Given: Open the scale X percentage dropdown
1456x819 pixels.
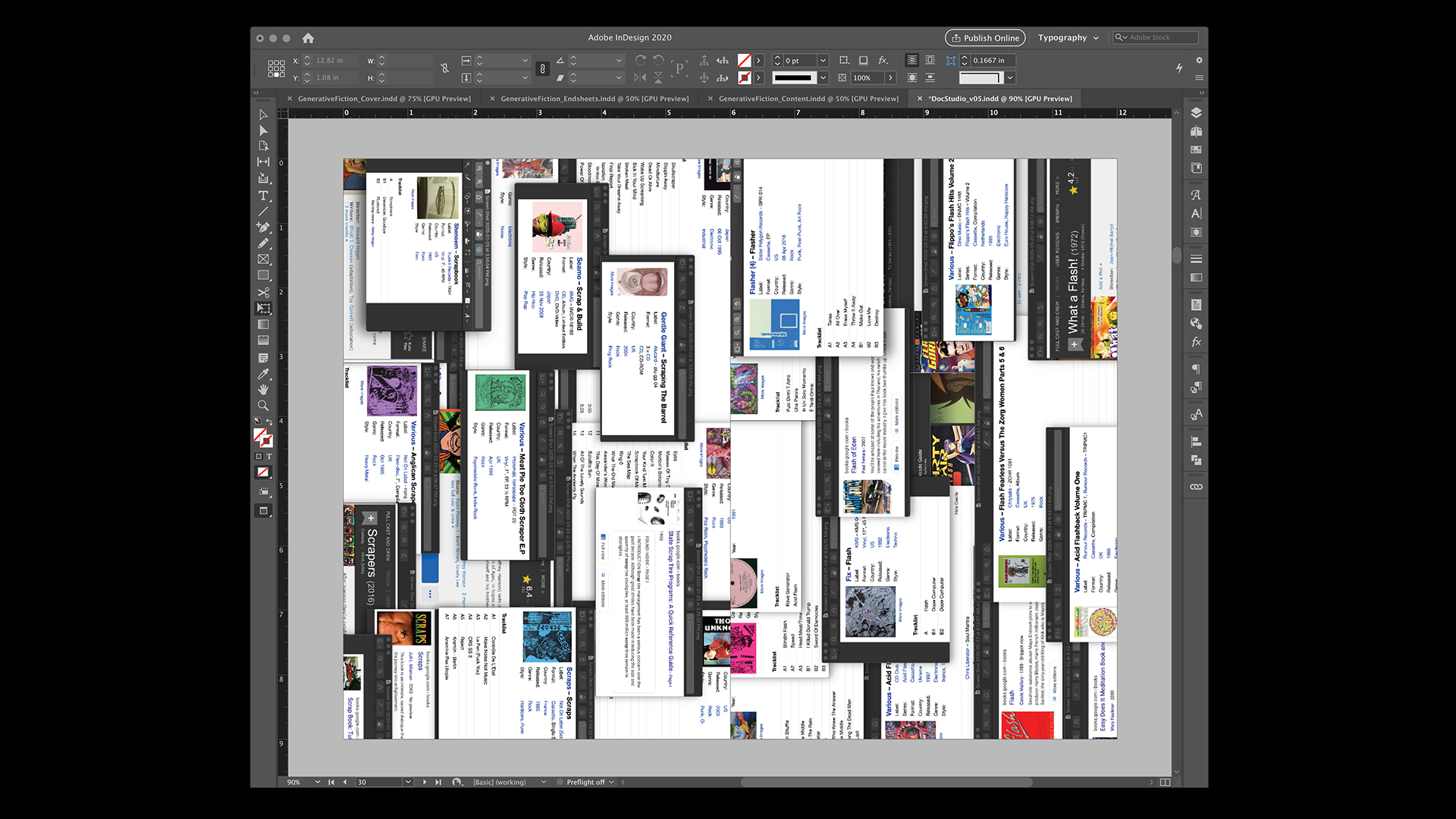Looking at the screenshot, I should (525, 60).
